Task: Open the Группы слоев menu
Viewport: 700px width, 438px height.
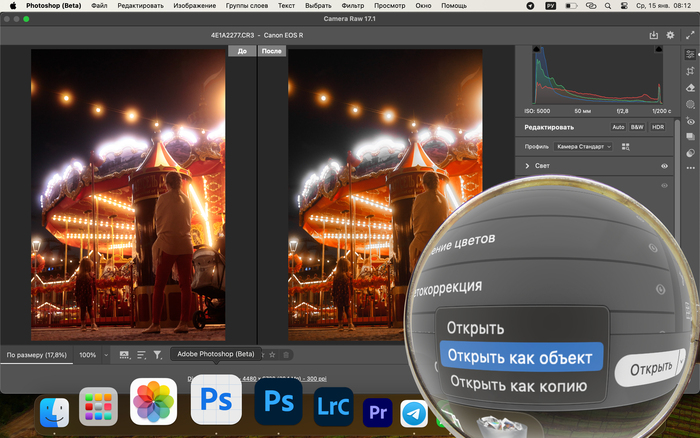Action: pos(247,6)
